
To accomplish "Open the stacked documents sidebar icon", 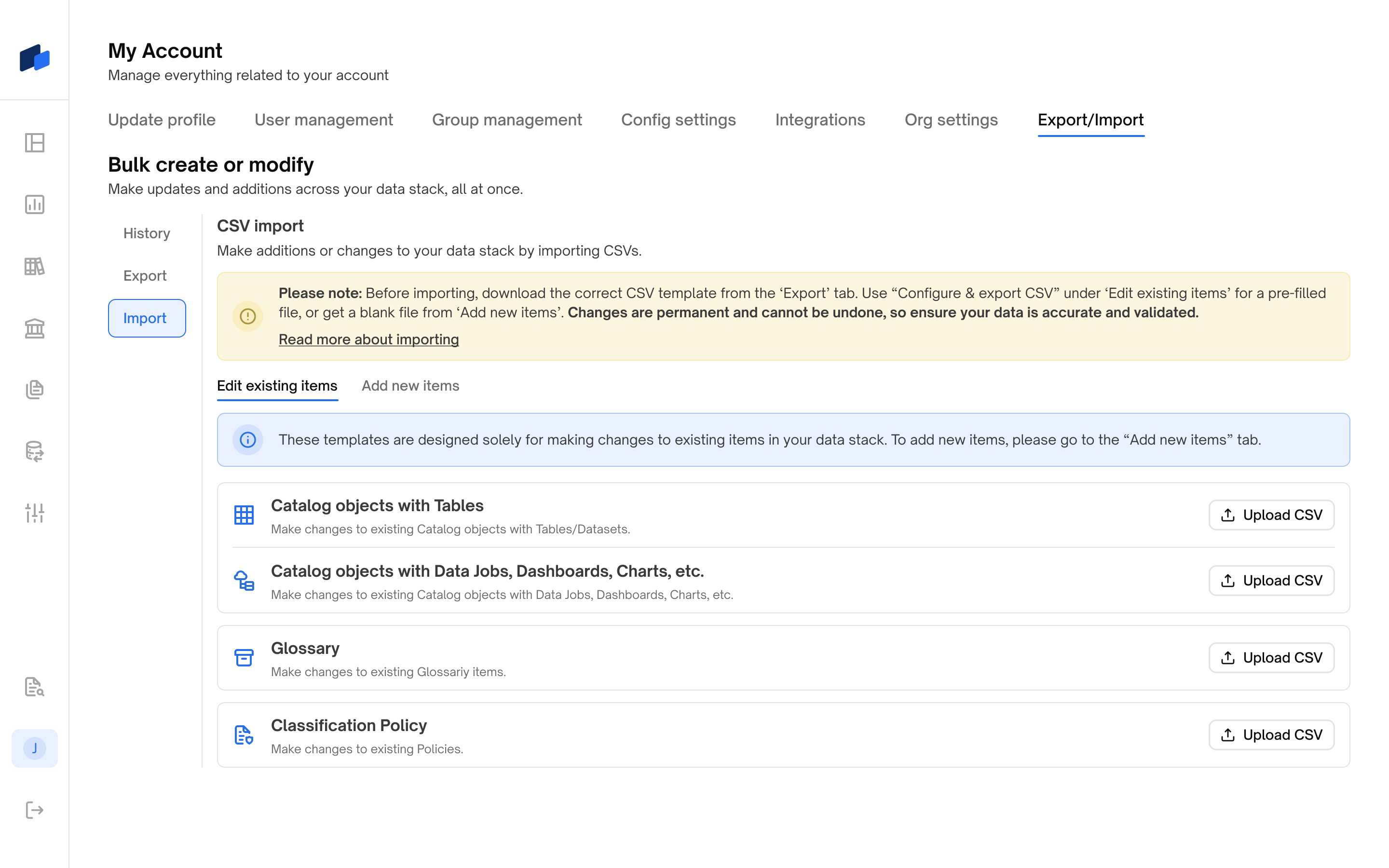I will coord(34,389).
